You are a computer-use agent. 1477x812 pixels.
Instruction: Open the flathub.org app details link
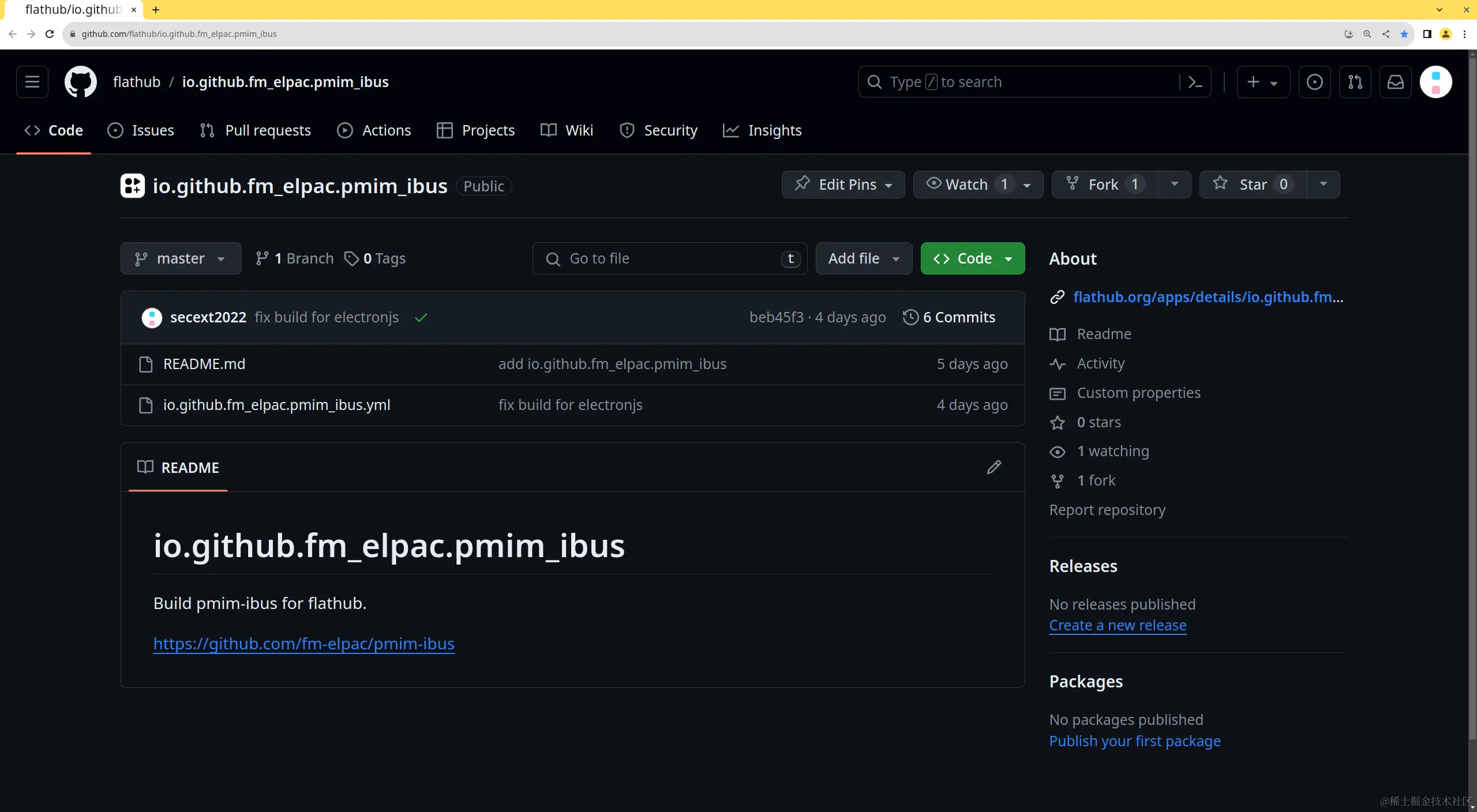pos(1208,296)
